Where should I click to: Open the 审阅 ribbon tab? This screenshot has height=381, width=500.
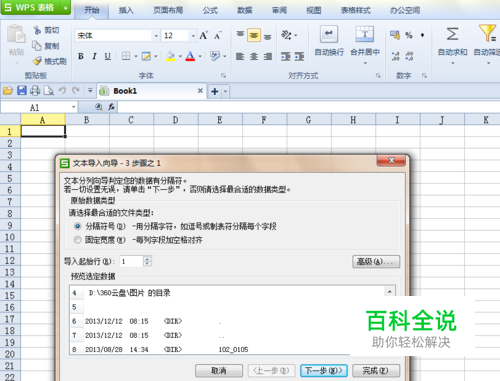pyautogui.click(x=279, y=10)
